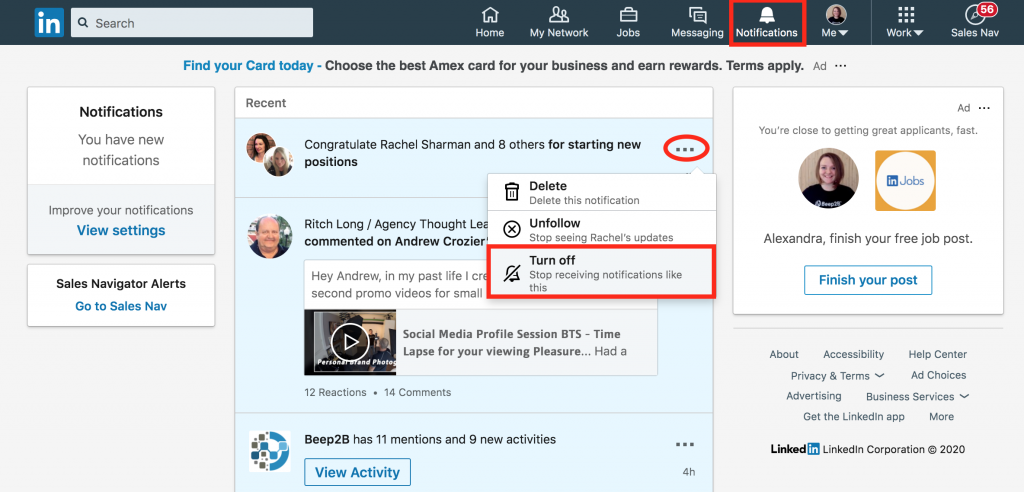Click the View Activity button
Image resolution: width=1024 pixels, height=492 pixels.
tap(357, 472)
